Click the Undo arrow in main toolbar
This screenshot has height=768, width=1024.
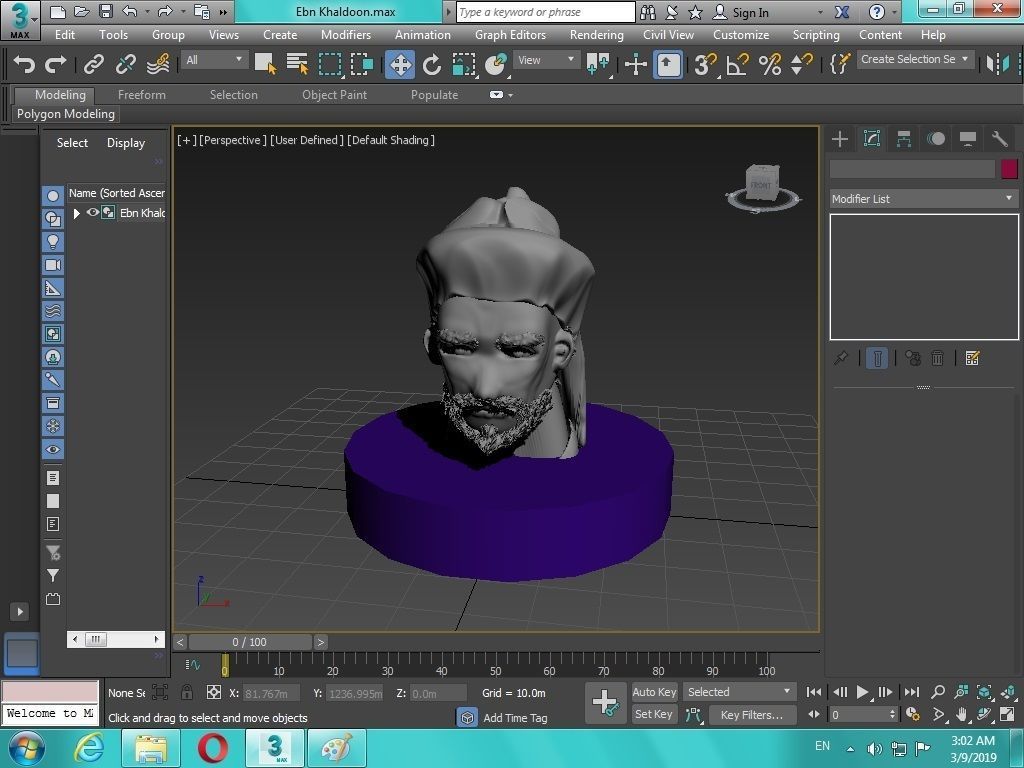[x=24, y=64]
